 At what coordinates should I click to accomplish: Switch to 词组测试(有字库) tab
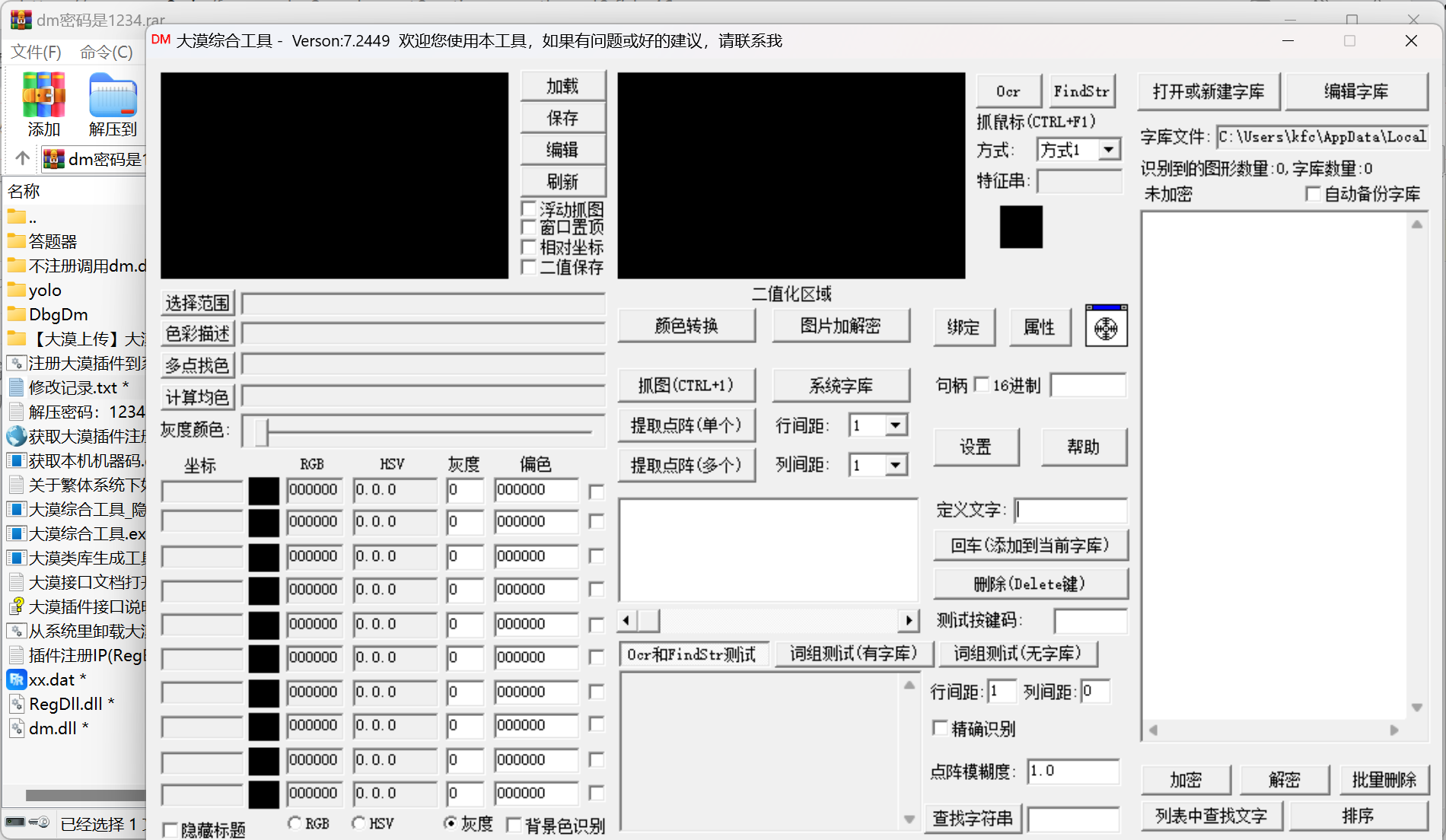(853, 654)
